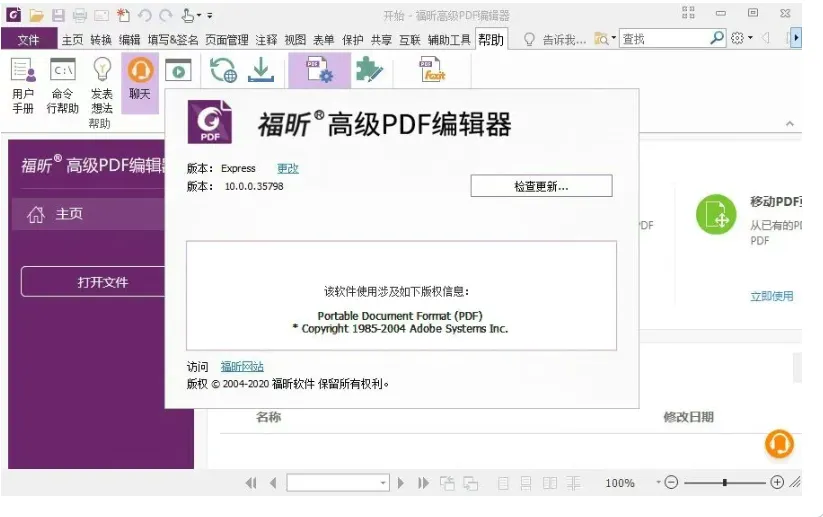Screen dimensions: 823x517
Task: Click the 发表想法 lightbulb icon
Action: (102, 70)
